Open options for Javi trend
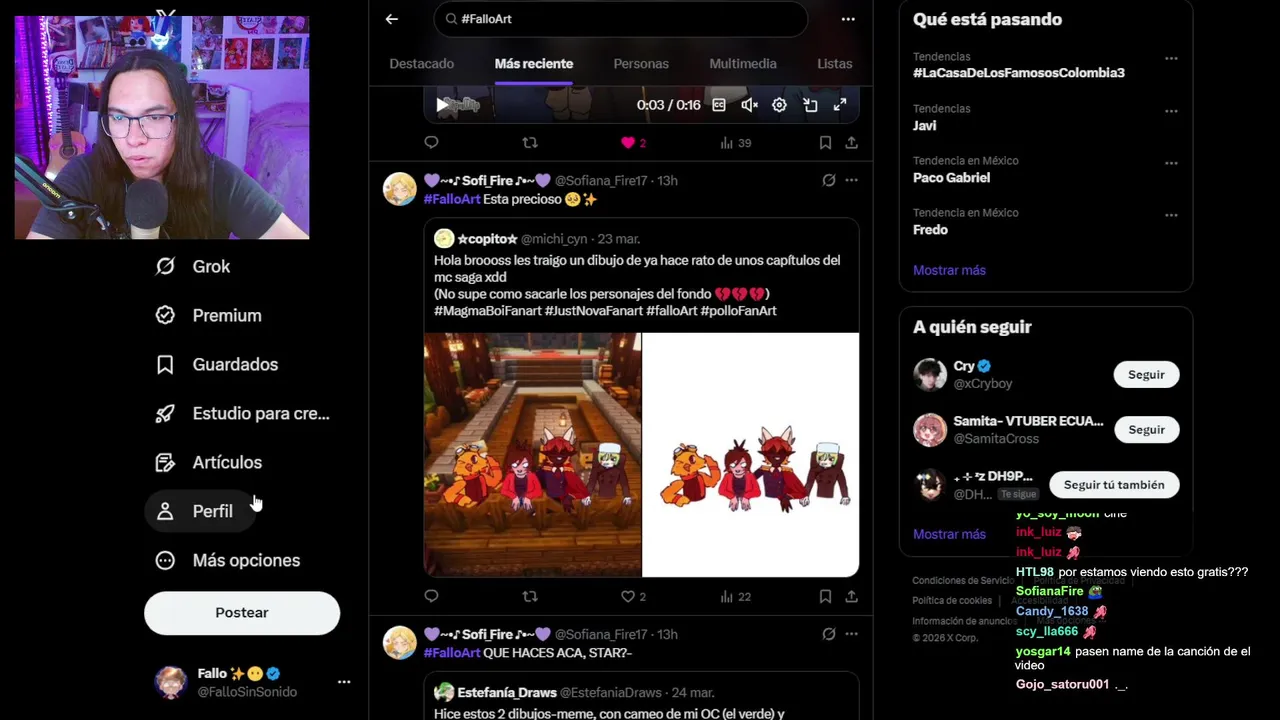The width and height of the screenshot is (1280, 720). pyautogui.click(x=1171, y=110)
